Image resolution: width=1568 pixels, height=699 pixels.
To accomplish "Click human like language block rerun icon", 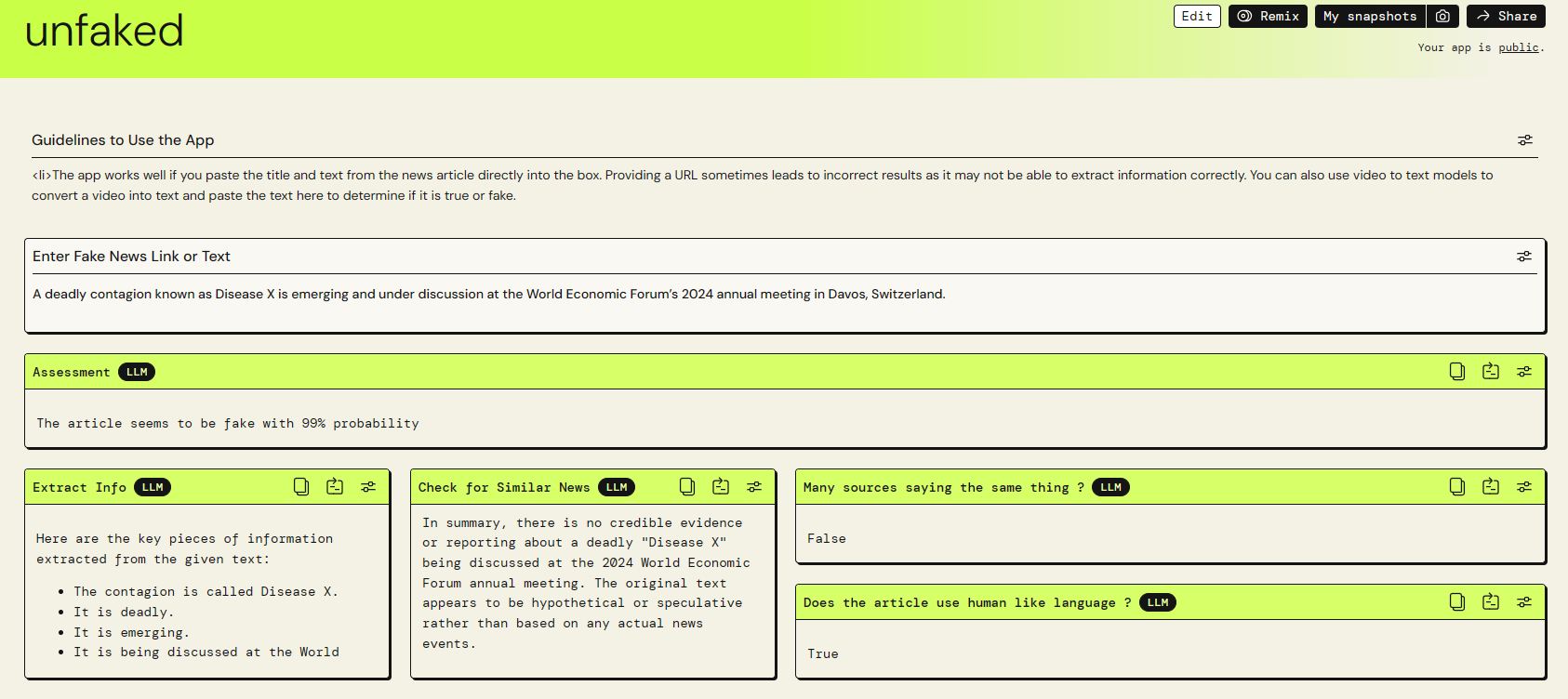I will click(x=1491, y=602).
